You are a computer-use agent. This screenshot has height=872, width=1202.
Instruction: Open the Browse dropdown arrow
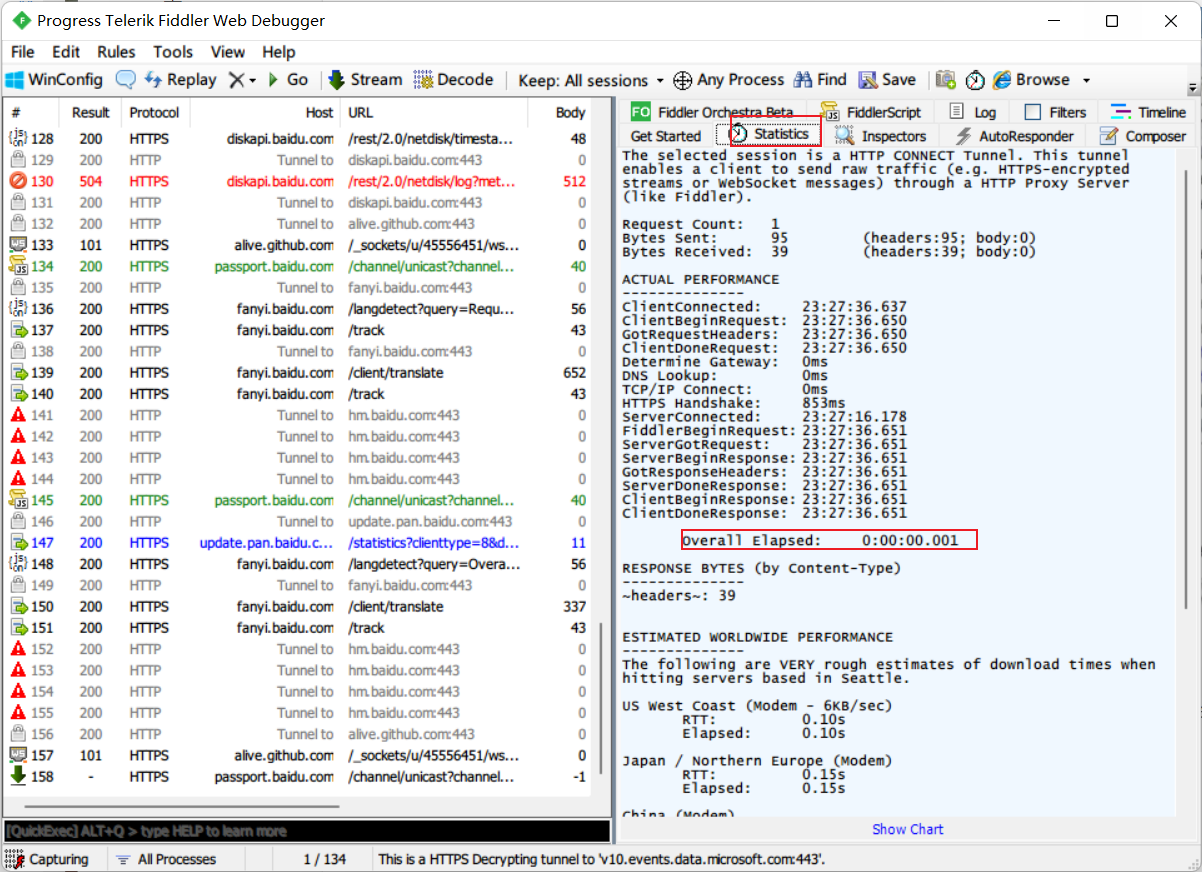(x=1086, y=81)
